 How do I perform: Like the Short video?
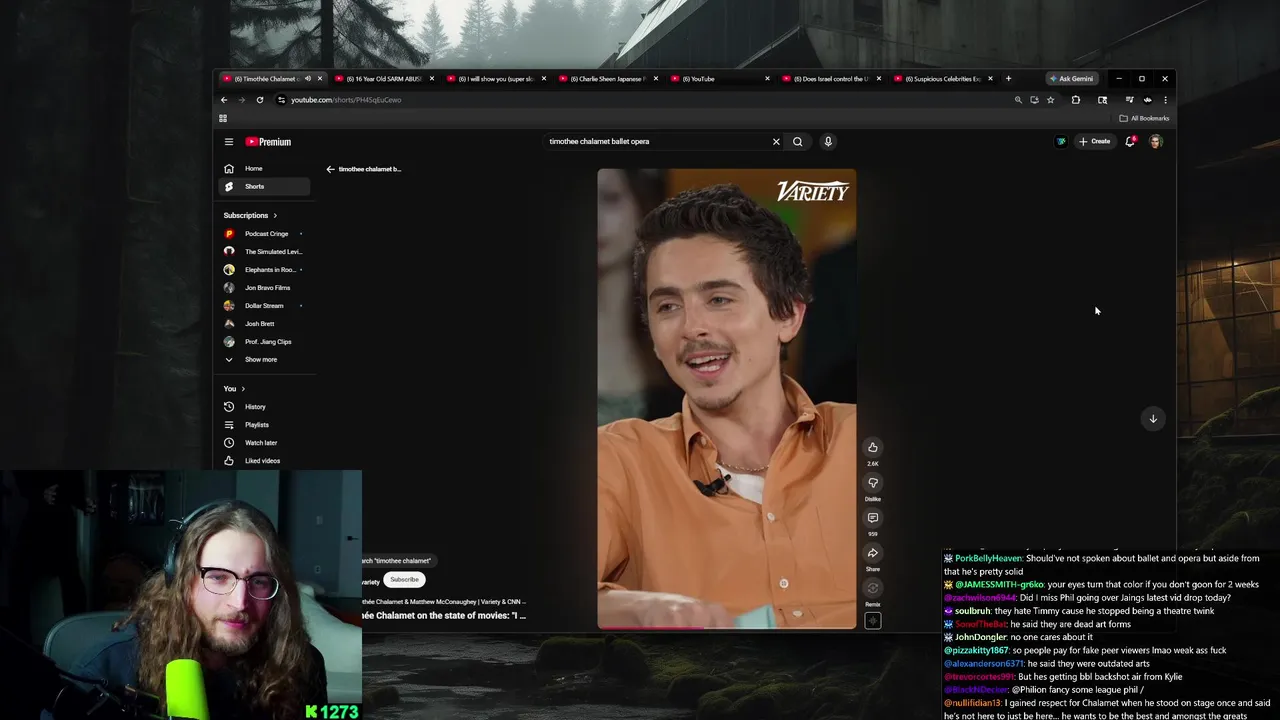873,447
